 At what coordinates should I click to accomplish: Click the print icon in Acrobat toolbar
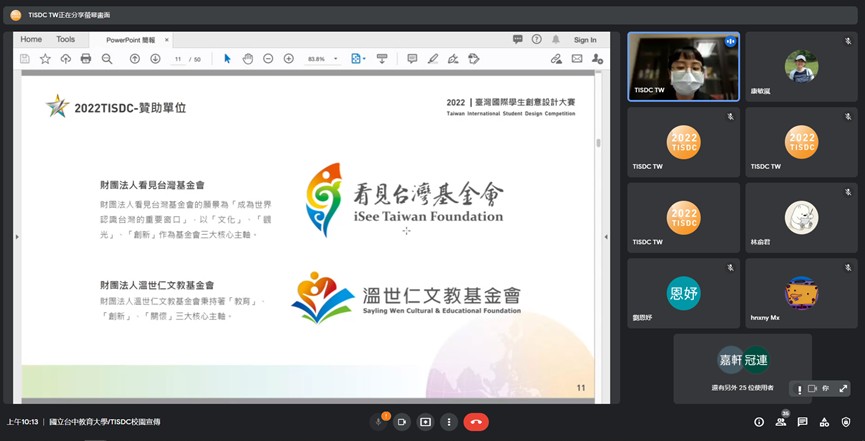pos(86,59)
